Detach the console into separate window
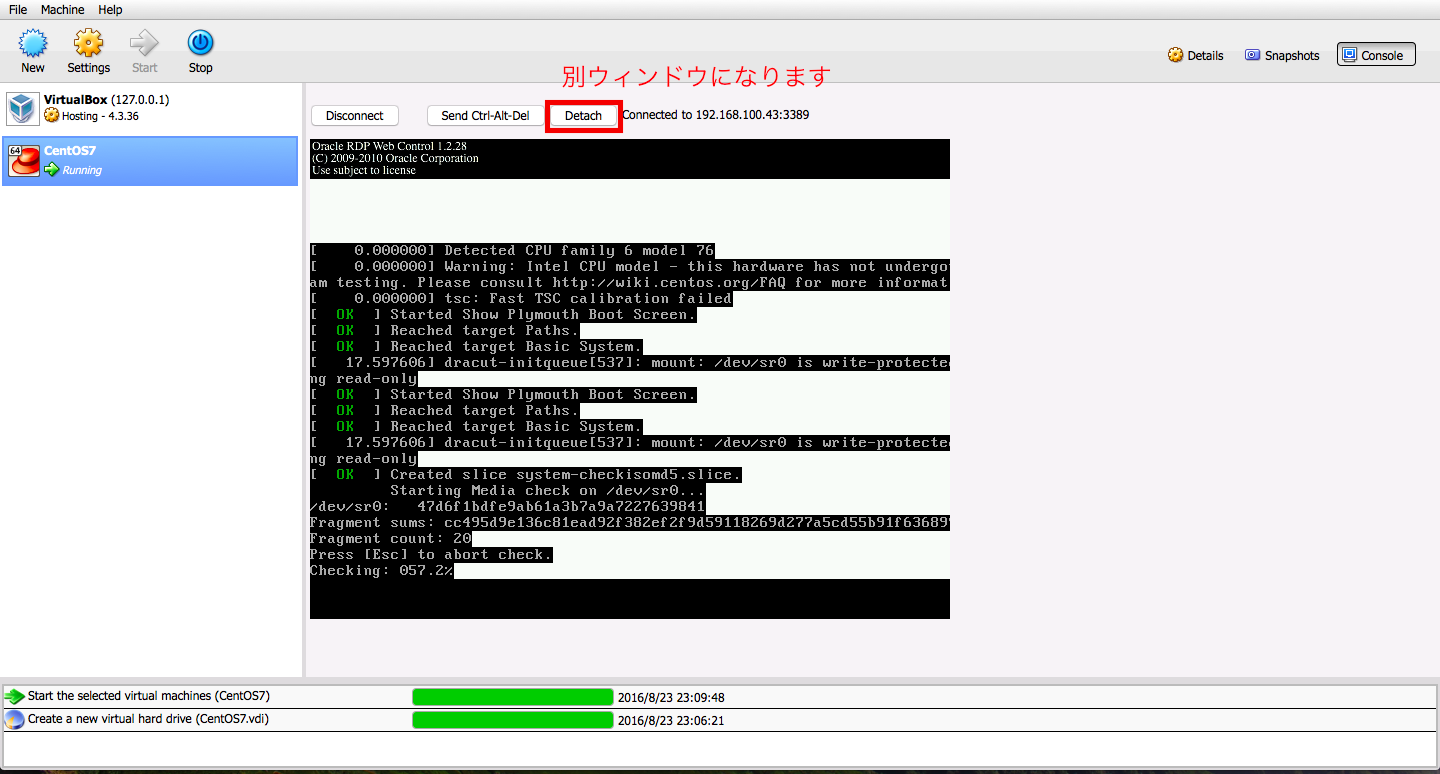The height and width of the screenshot is (774, 1440). click(x=583, y=116)
